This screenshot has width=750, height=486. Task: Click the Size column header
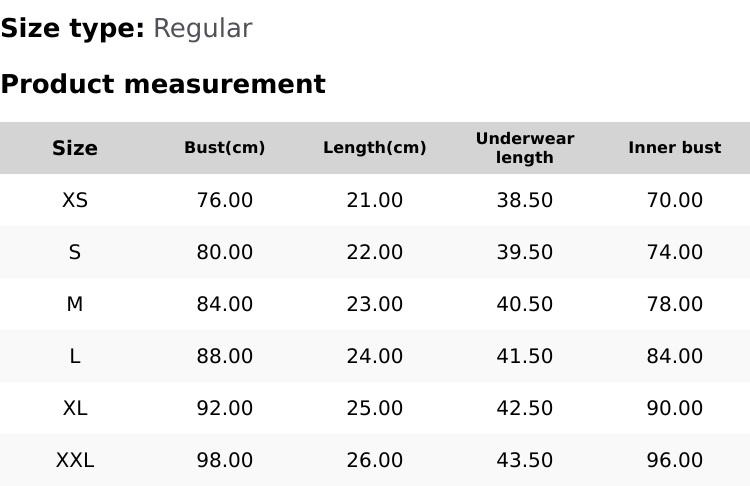75,148
